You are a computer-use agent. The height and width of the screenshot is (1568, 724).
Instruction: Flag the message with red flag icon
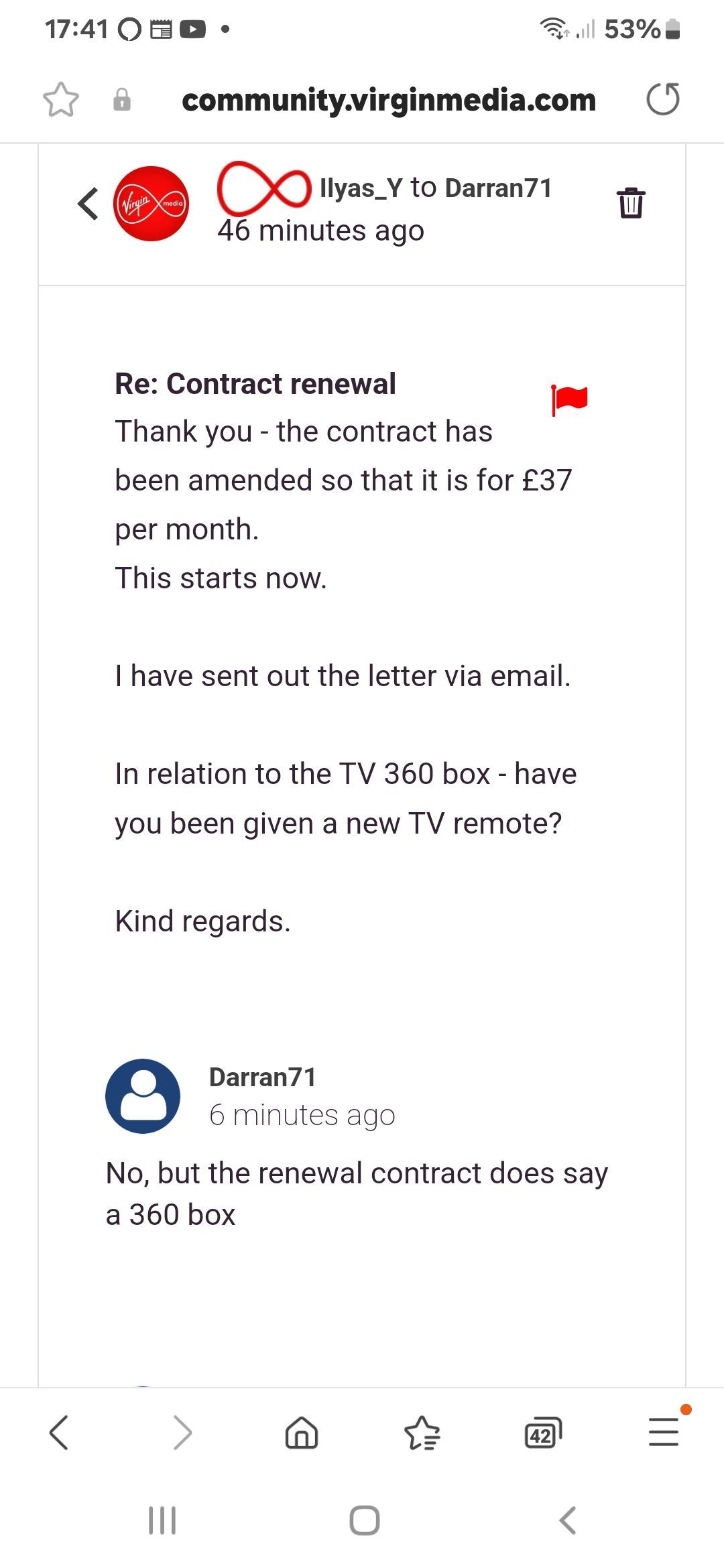tap(569, 400)
